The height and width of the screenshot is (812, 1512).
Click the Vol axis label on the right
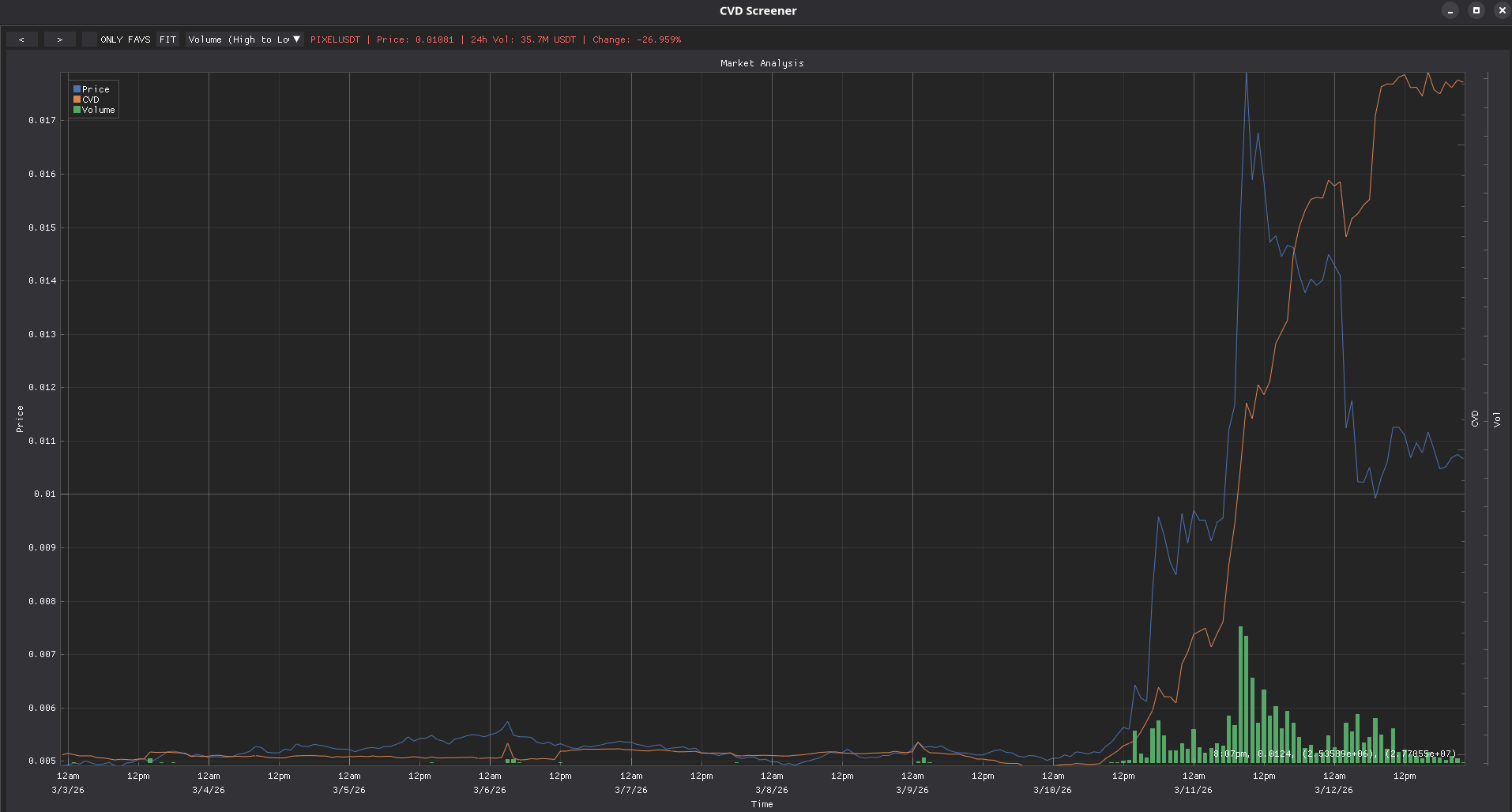point(1497,419)
